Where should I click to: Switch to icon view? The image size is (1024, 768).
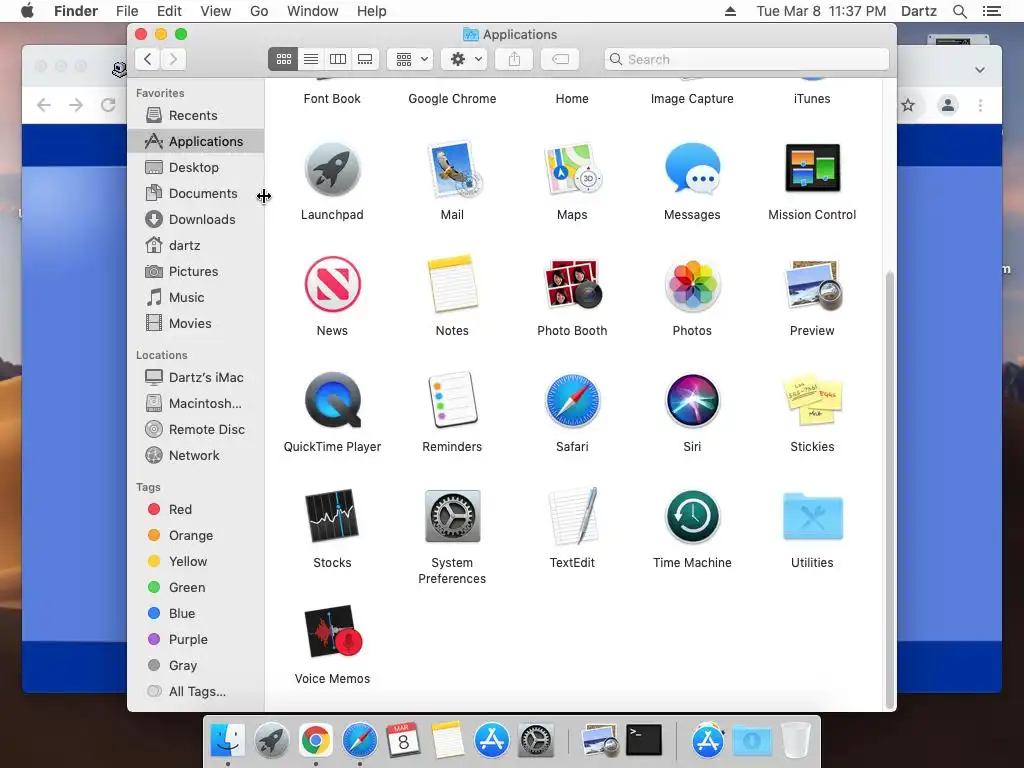click(x=283, y=59)
